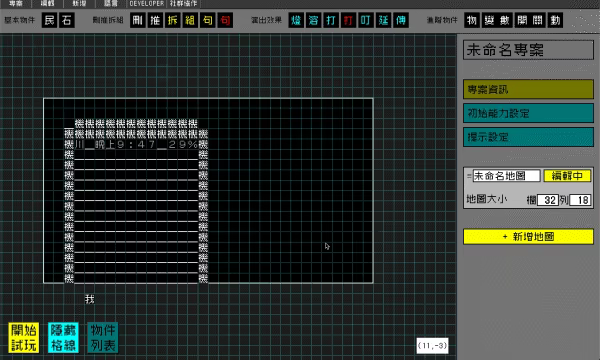Select the 石 stone object icon
This screenshot has height=360, width=600.
(67, 20)
